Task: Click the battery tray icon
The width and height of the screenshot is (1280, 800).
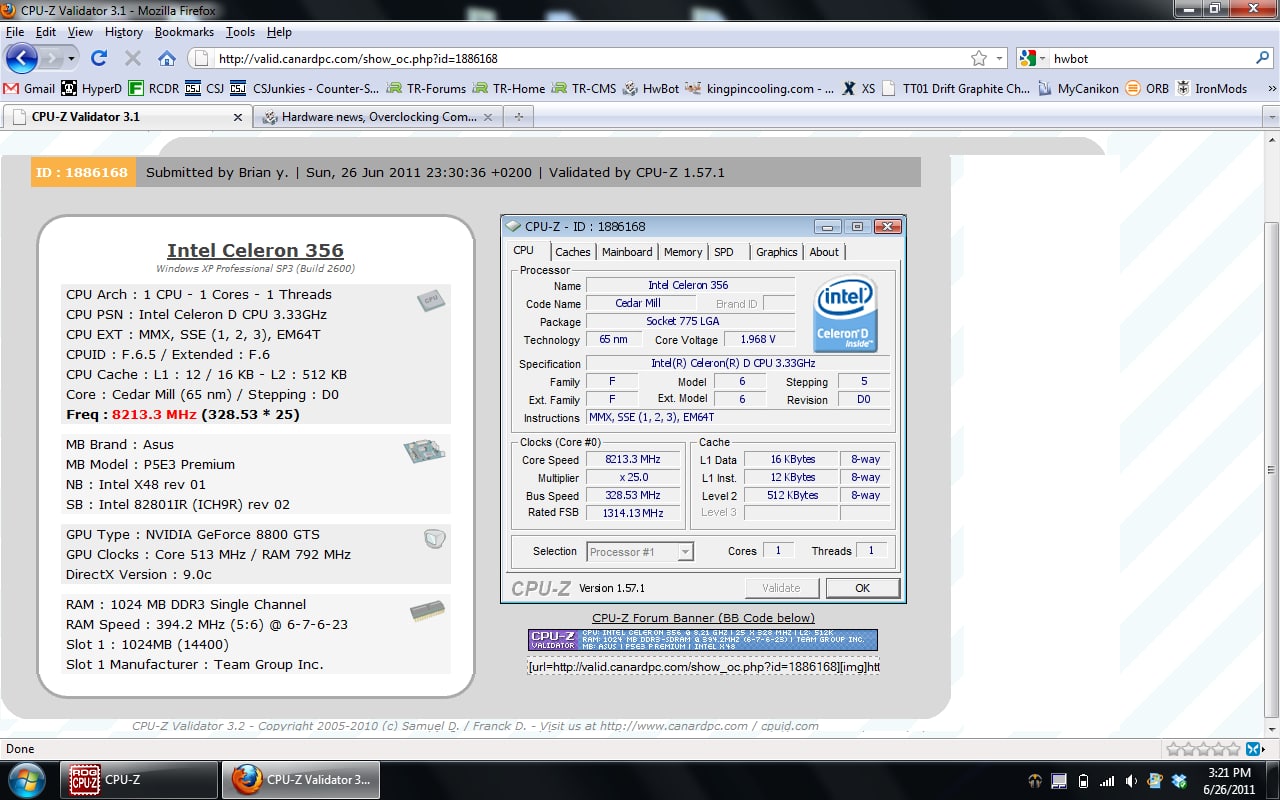Action: 1083,780
